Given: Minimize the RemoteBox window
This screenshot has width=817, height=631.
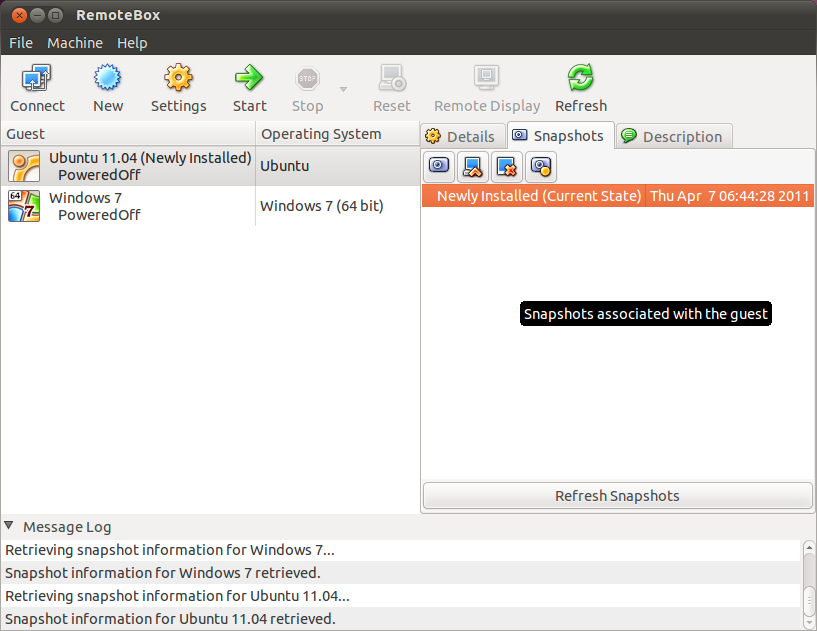Looking at the screenshot, I should click(37, 15).
